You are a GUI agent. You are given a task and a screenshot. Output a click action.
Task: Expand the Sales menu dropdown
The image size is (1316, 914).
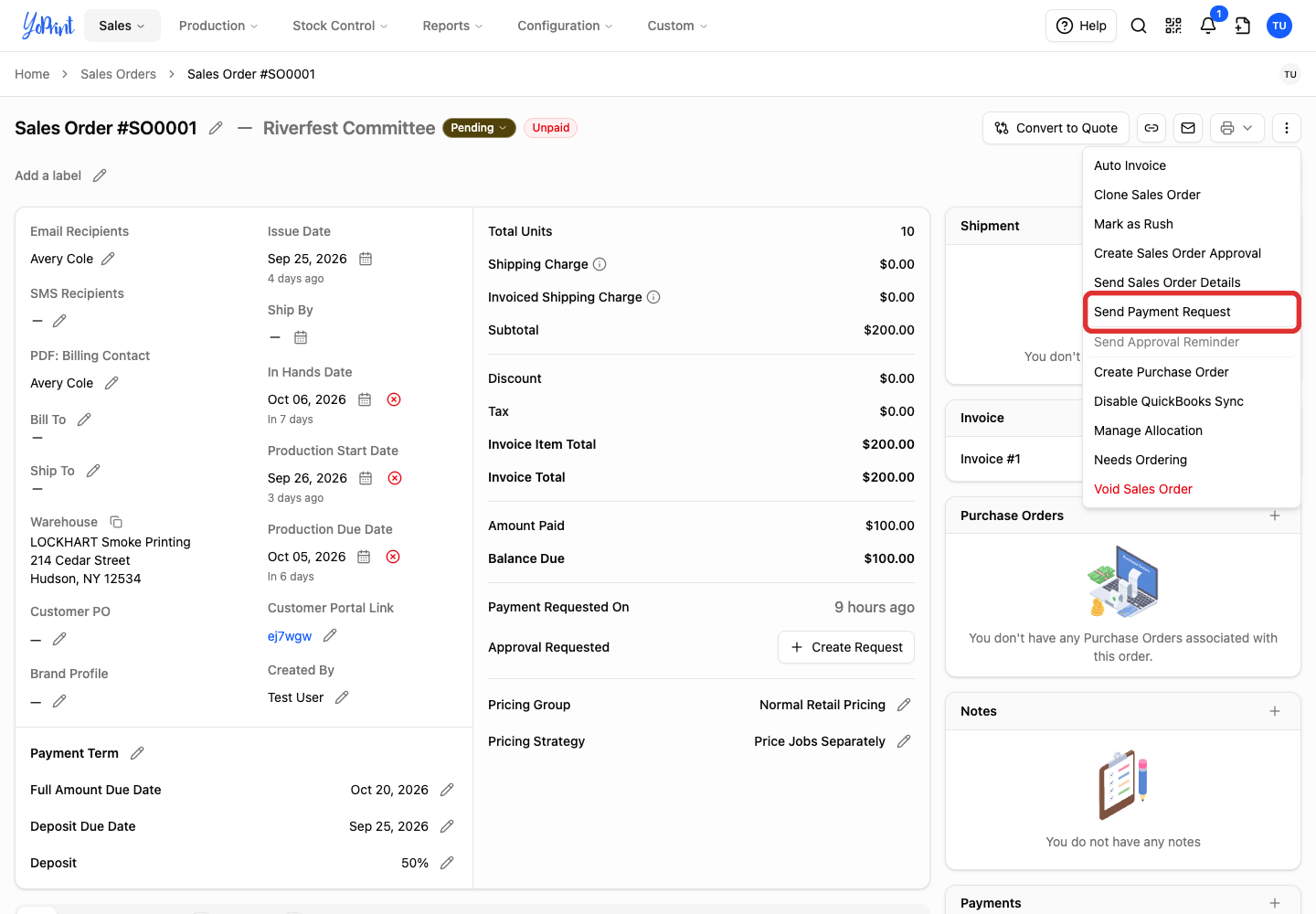(122, 26)
